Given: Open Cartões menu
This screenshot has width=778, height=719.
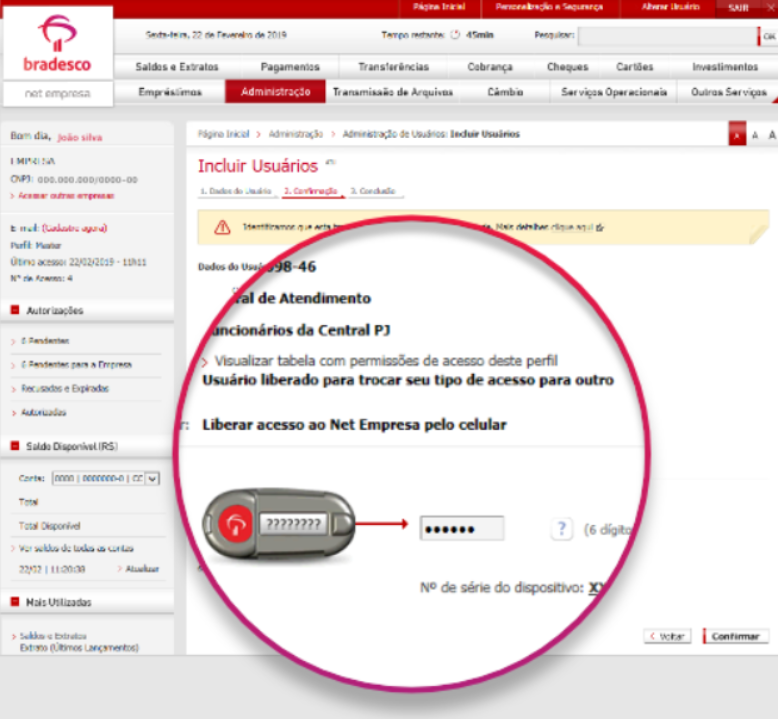Looking at the screenshot, I should click(635, 66).
